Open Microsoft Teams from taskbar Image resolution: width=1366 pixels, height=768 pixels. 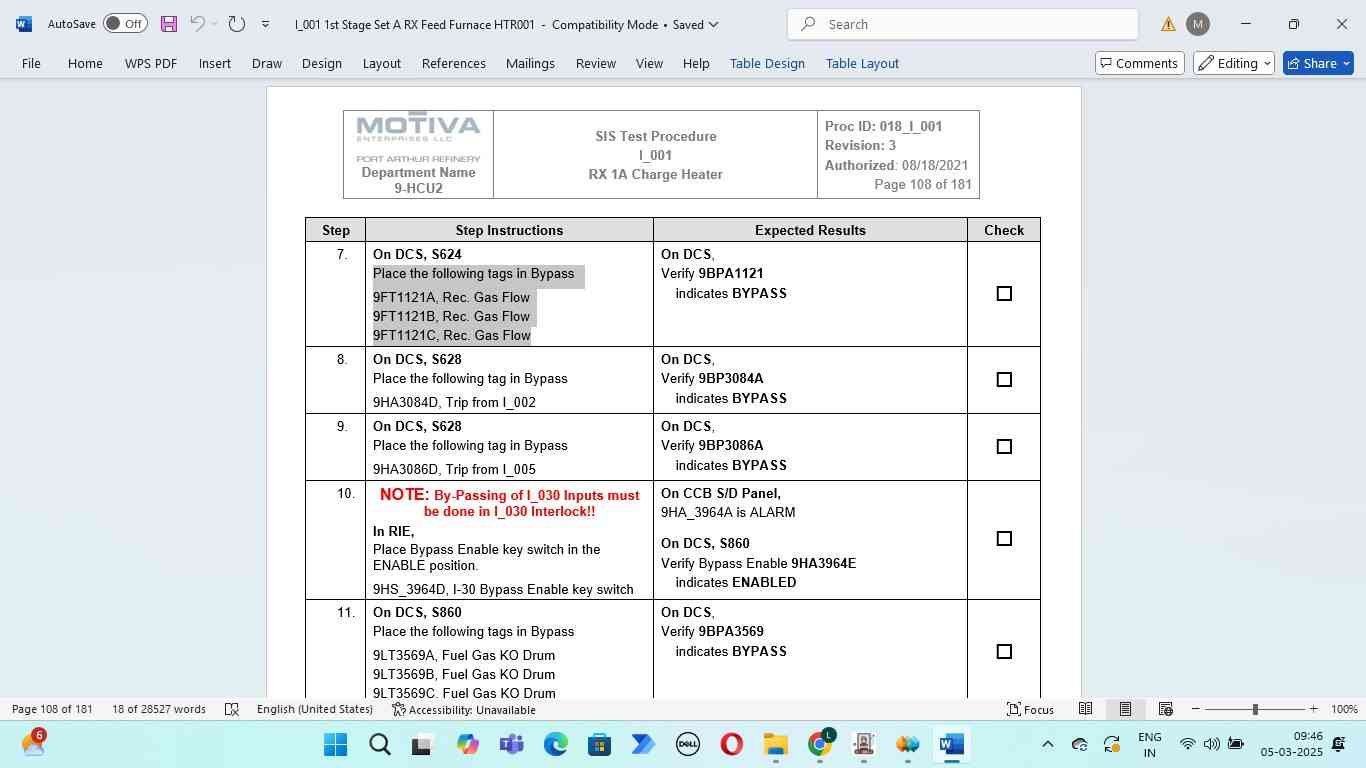[x=512, y=745]
